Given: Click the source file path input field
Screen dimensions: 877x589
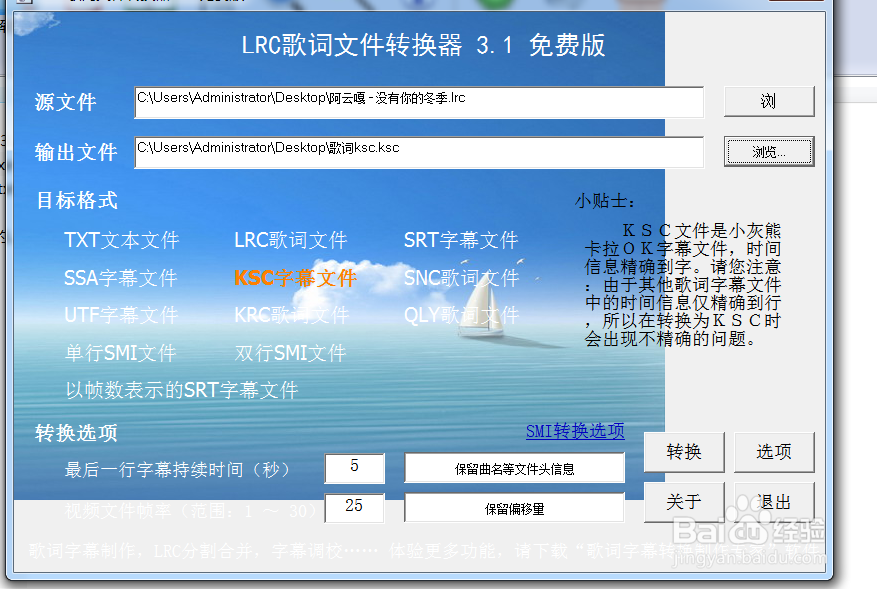Looking at the screenshot, I should point(419,102).
